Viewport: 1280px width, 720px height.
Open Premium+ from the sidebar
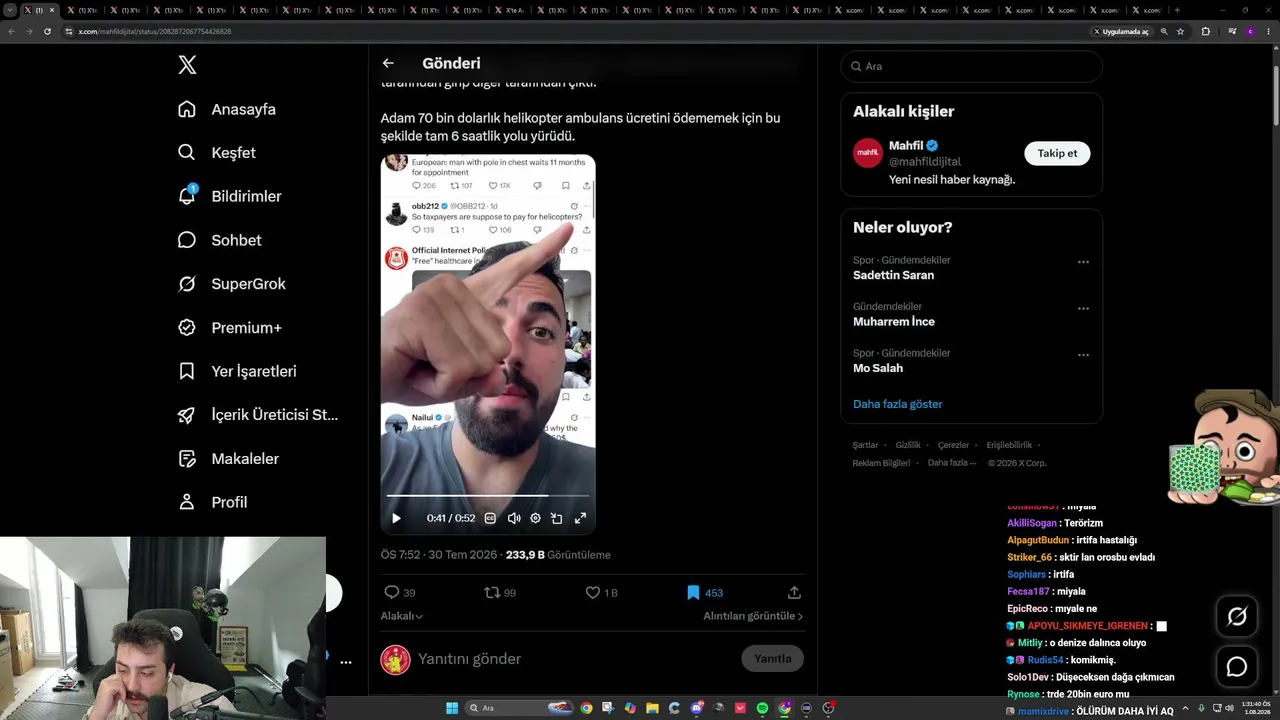pyautogui.click(x=229, y=328)
